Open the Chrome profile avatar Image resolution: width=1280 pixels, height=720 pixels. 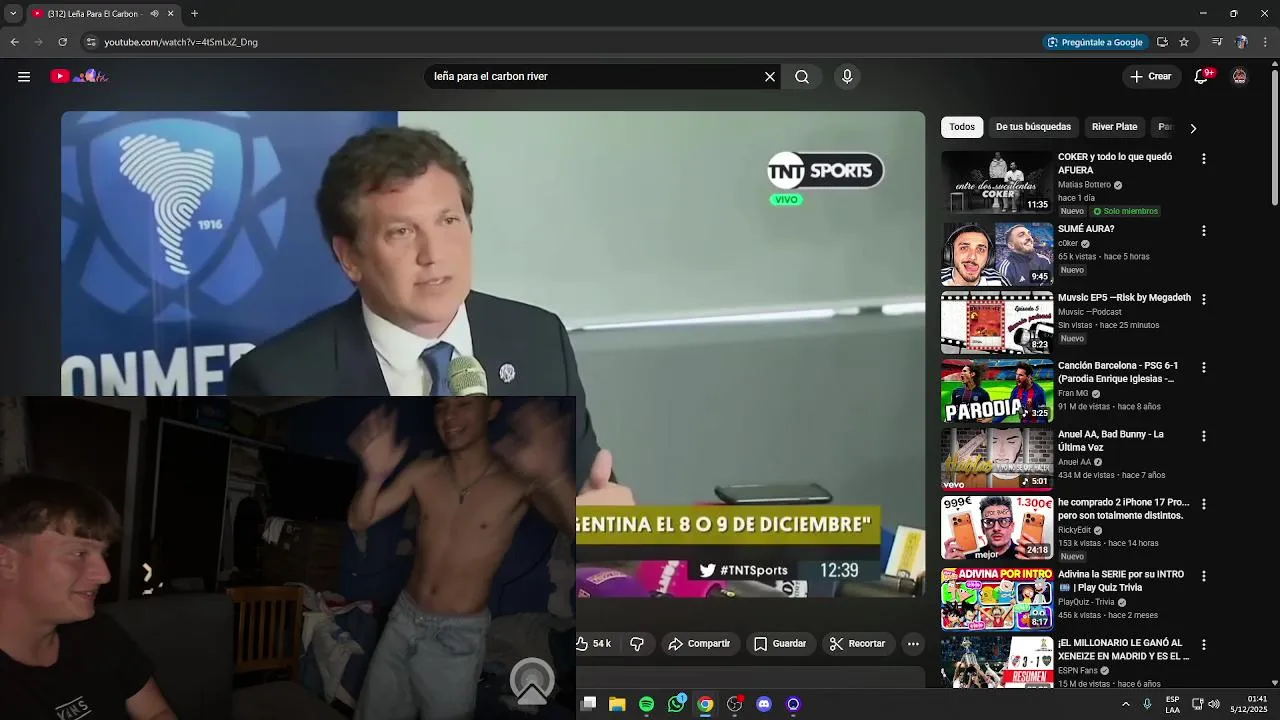1241,42
